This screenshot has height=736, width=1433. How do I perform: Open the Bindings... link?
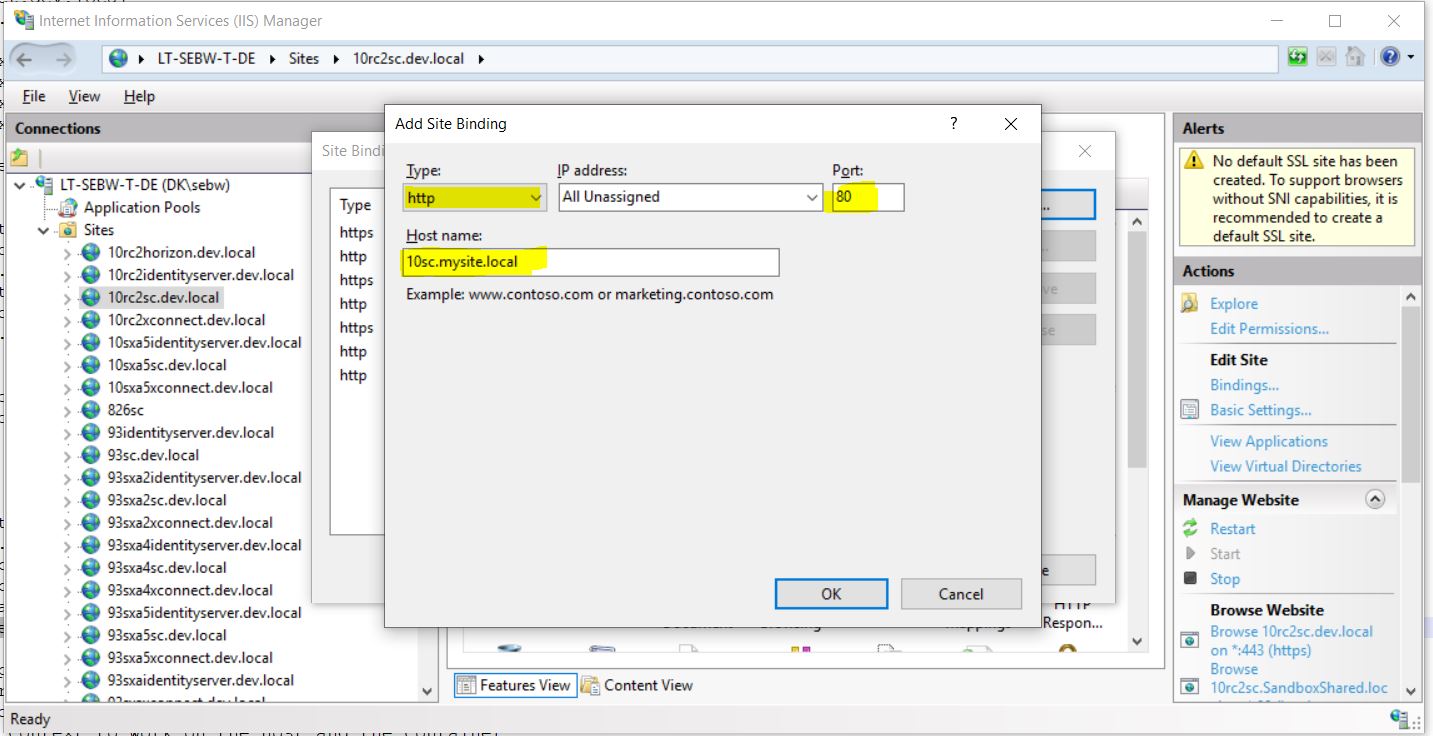click(1244, 385)
